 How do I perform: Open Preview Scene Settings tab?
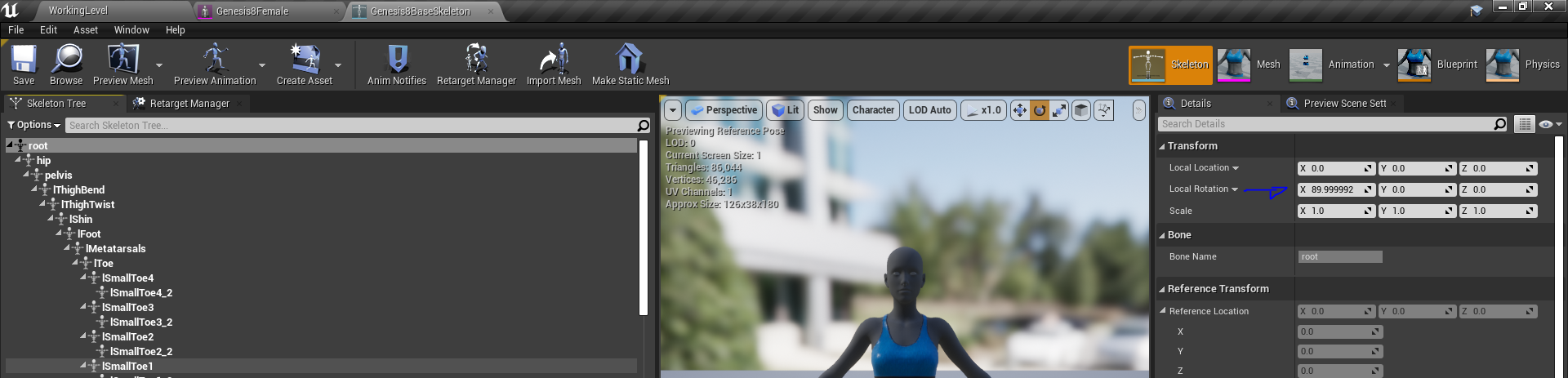point(1344,104)
